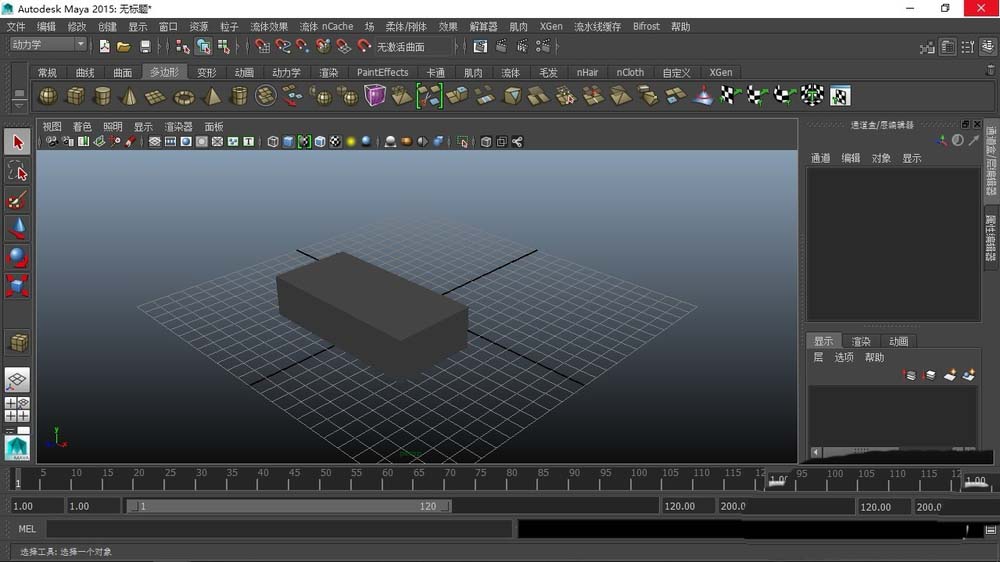Image resolution: width=1000 pixels, height=562 pixels.
Task: Activate the Rotate tool
Action: (x=17, y=257)
